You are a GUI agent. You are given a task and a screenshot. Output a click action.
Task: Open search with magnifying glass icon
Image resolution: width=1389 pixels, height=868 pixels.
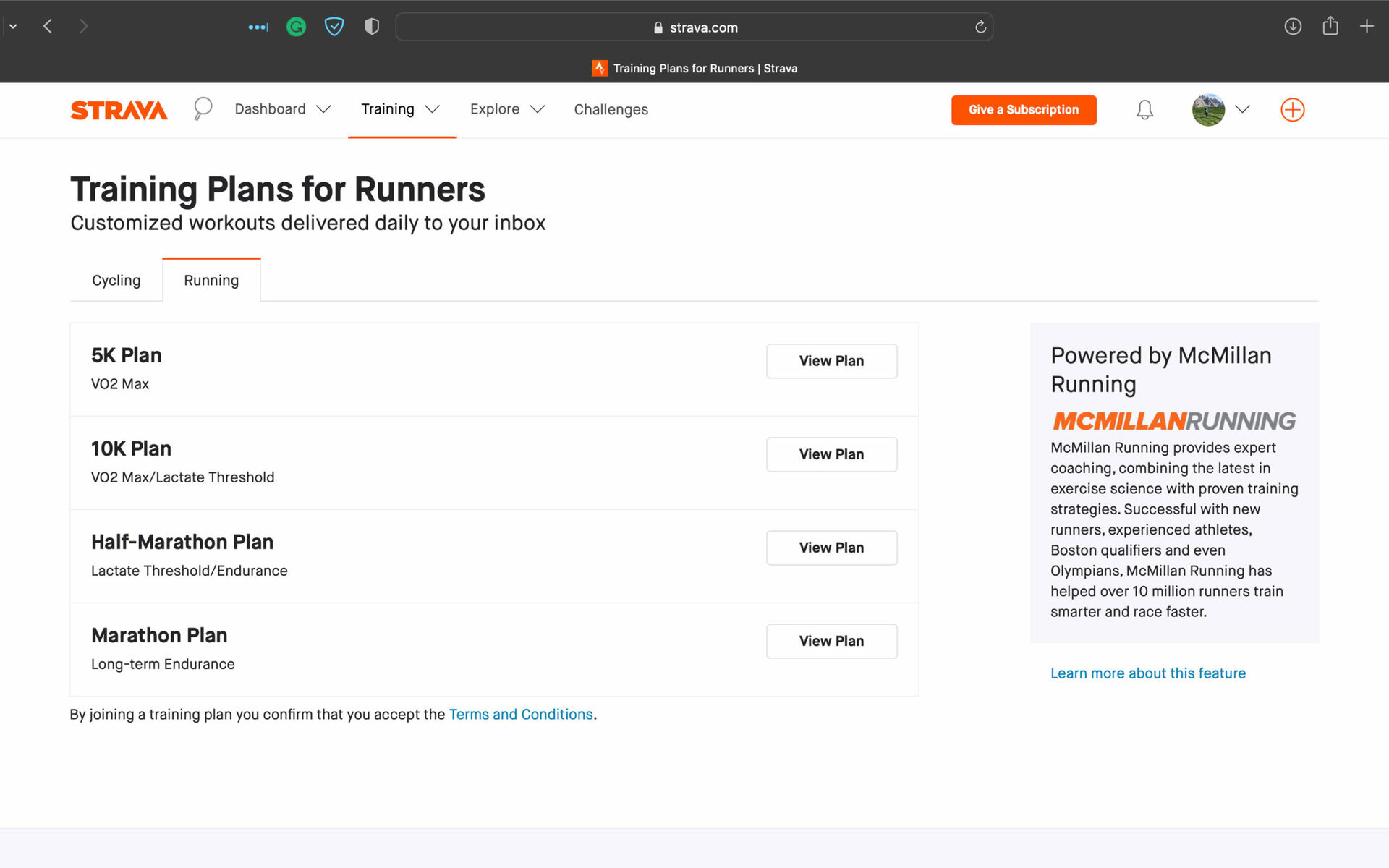tap(203, 109)
